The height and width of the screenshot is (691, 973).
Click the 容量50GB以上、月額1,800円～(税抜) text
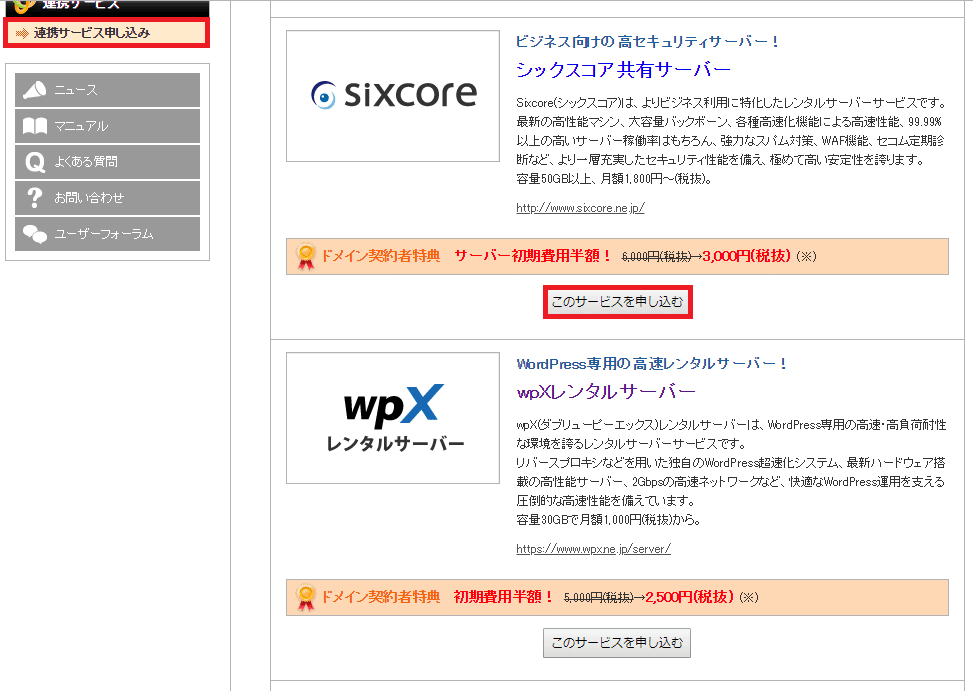click(614, 179)
